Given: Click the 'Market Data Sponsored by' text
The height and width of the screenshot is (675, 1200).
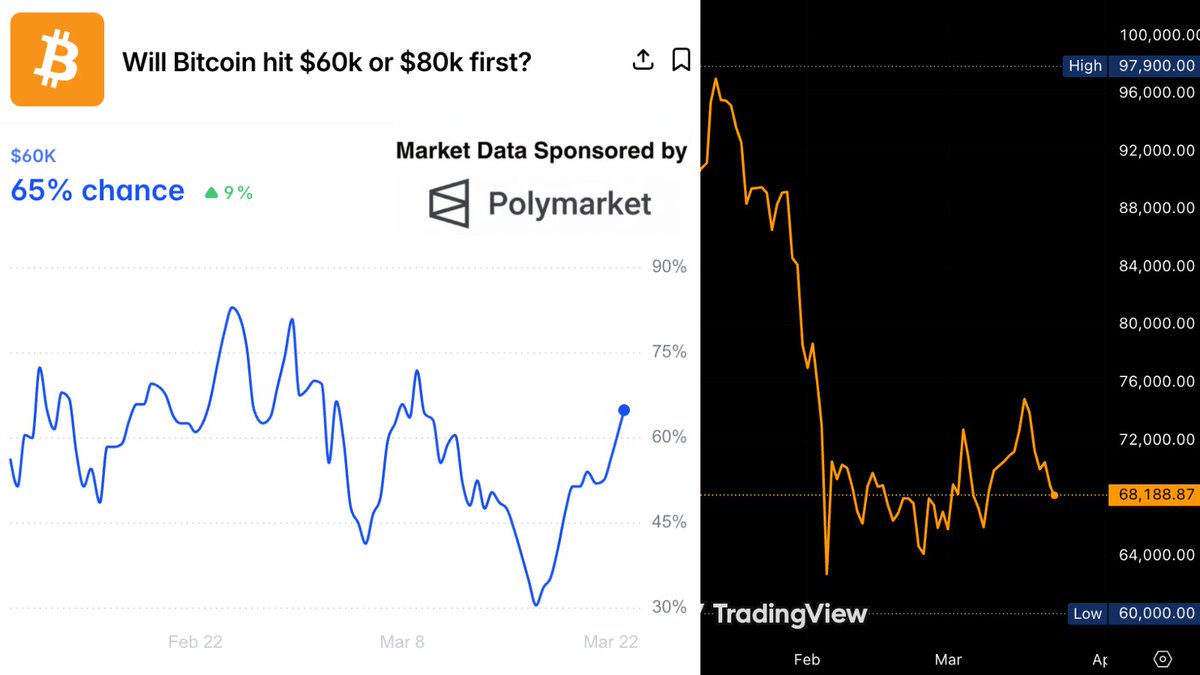Looking at the screenshot, I should [541, 151].
